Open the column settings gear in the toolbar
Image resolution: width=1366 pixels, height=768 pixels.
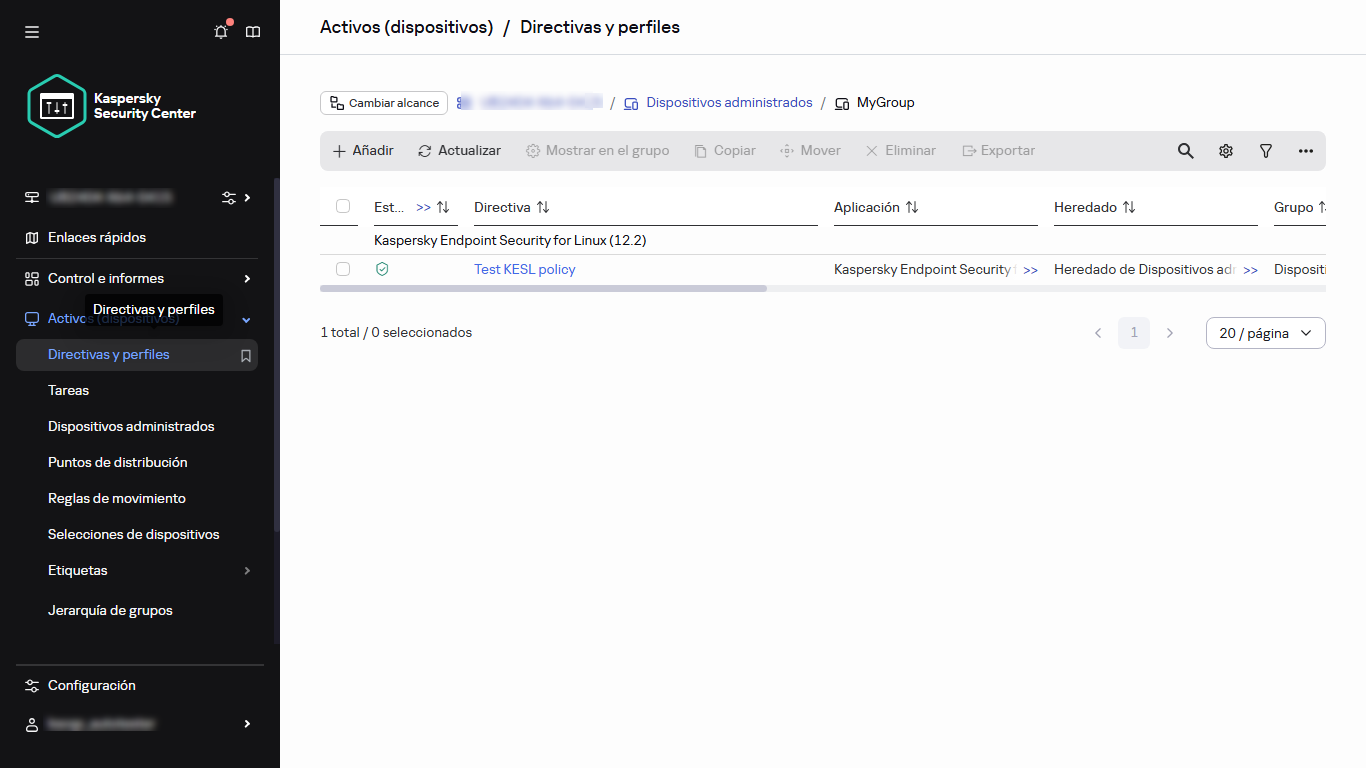pos(1225,150)
